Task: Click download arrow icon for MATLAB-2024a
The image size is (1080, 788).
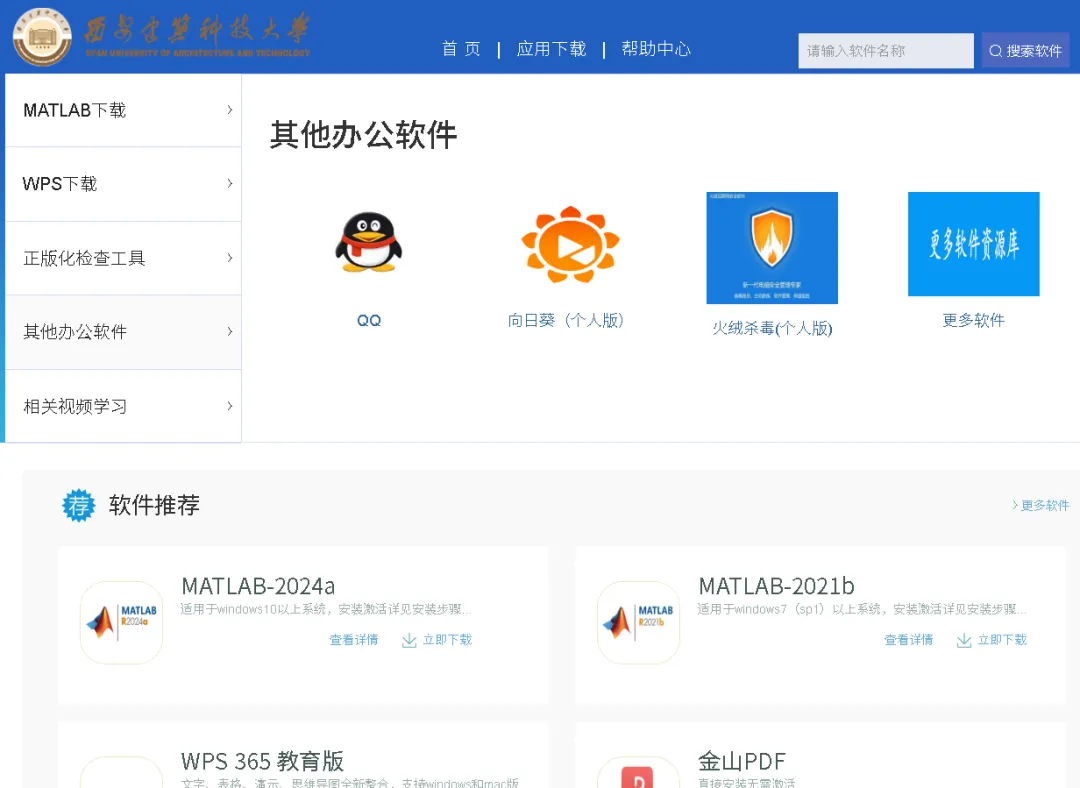Action: pyautogui.click(x=409, y=641)
